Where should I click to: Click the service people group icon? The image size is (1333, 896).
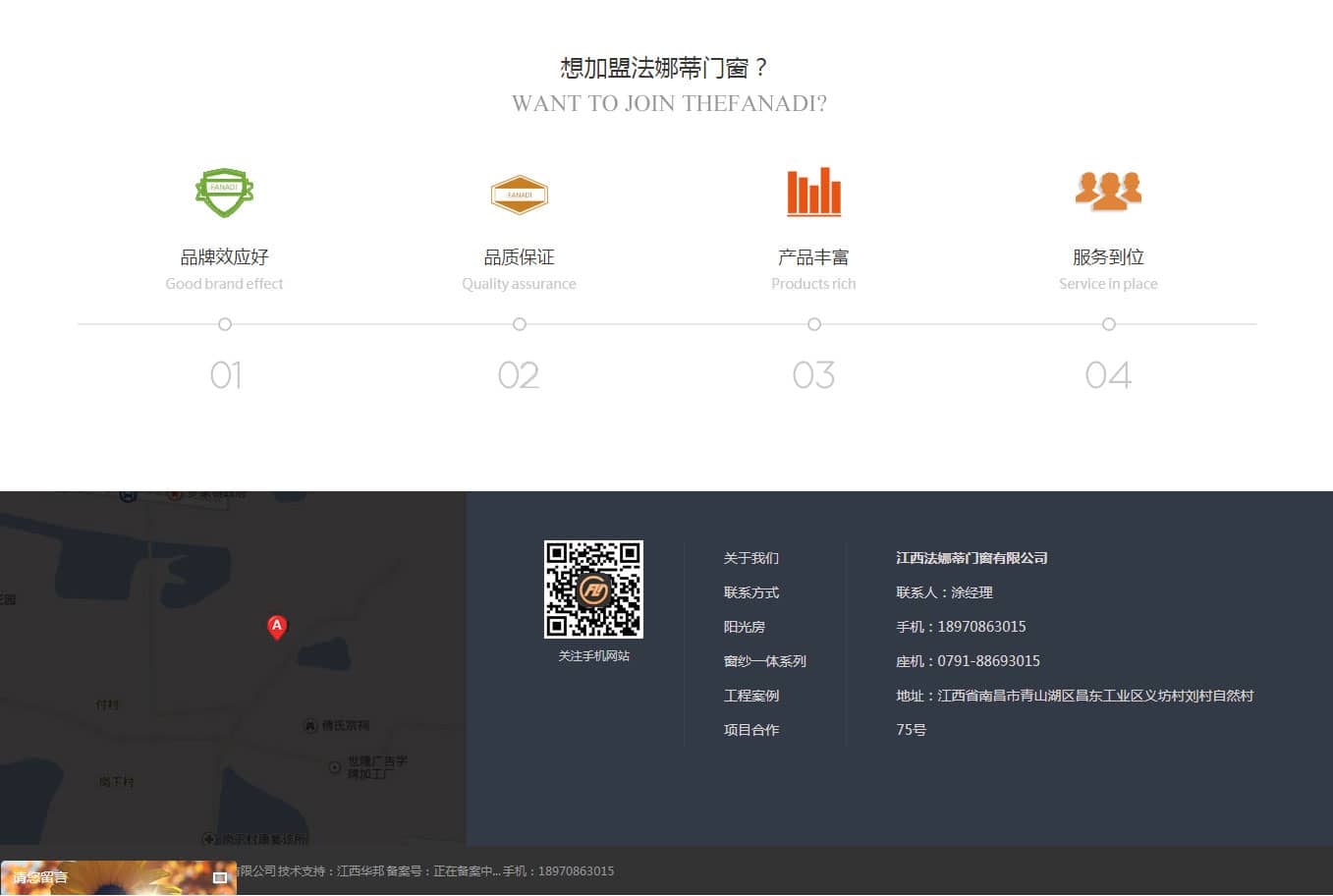(x=1108, y=191)
